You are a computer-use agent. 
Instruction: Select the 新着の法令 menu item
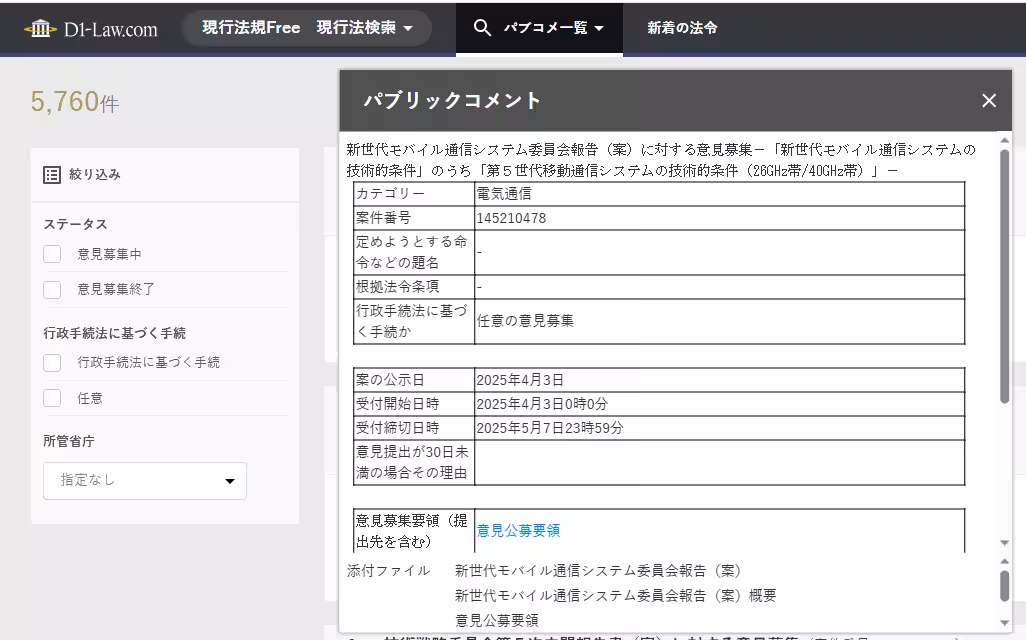[681, 28]
